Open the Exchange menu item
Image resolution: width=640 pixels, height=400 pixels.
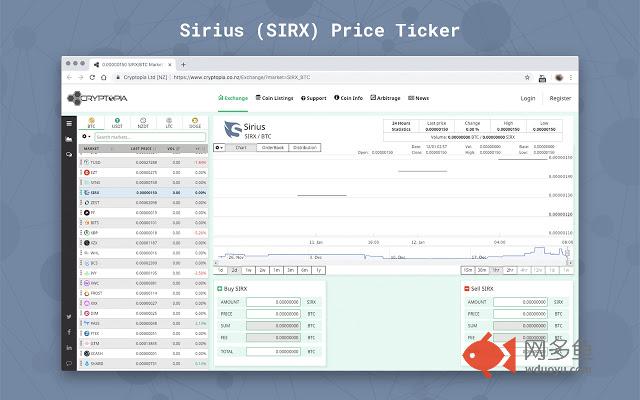233,98
